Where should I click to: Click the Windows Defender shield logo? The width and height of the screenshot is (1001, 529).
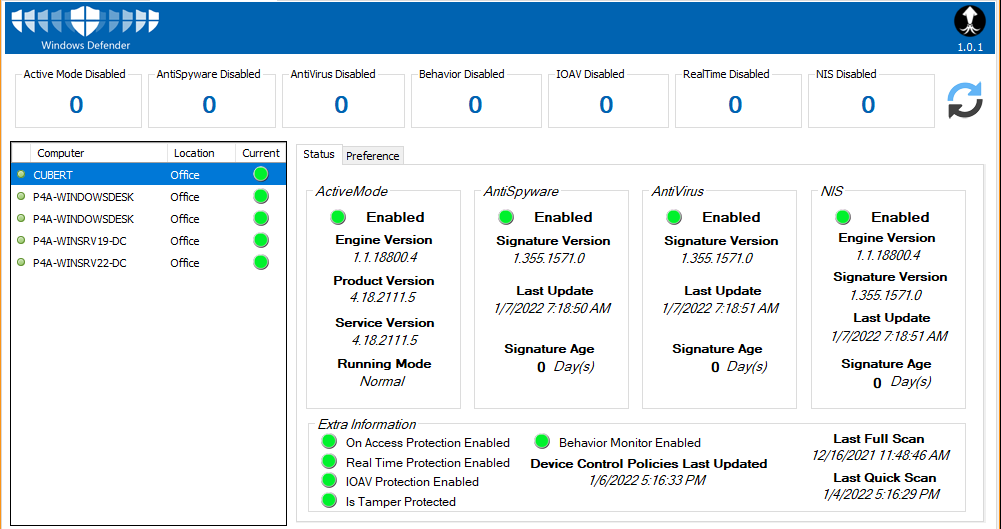click(86, 21)
